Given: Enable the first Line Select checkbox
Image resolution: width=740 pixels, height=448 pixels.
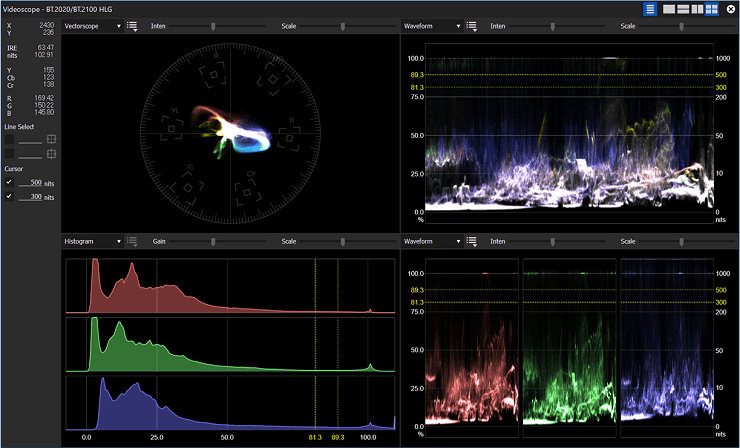Looking at the screenshot, I should (x=10, y=140).
